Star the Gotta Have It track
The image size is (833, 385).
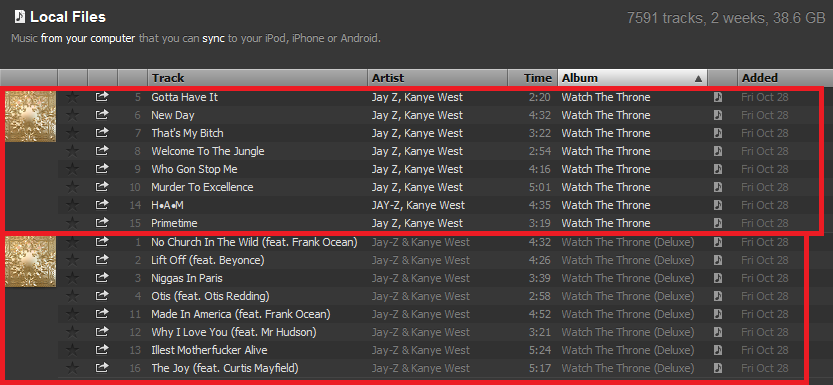[72, 97]
